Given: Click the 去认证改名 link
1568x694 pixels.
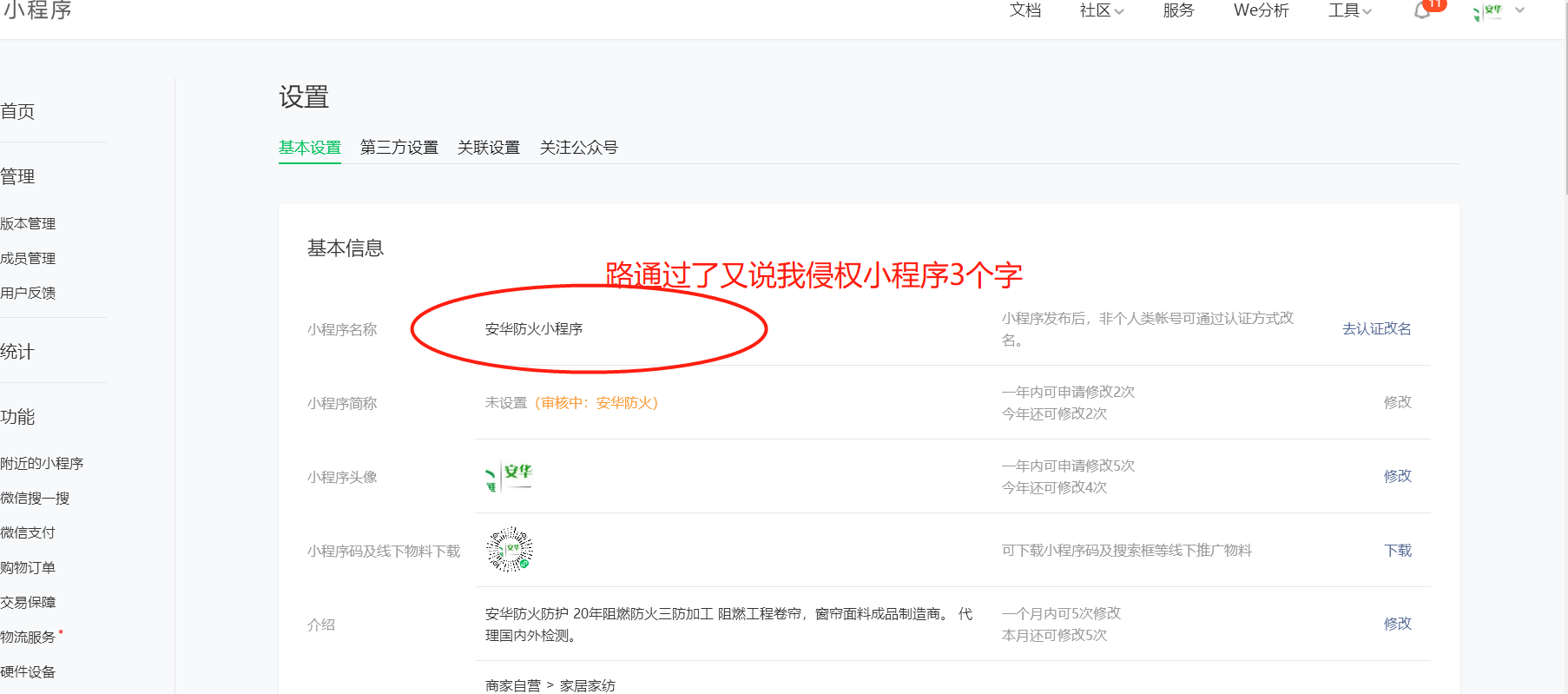Looking at the screenshot, I should [1377, 328].
